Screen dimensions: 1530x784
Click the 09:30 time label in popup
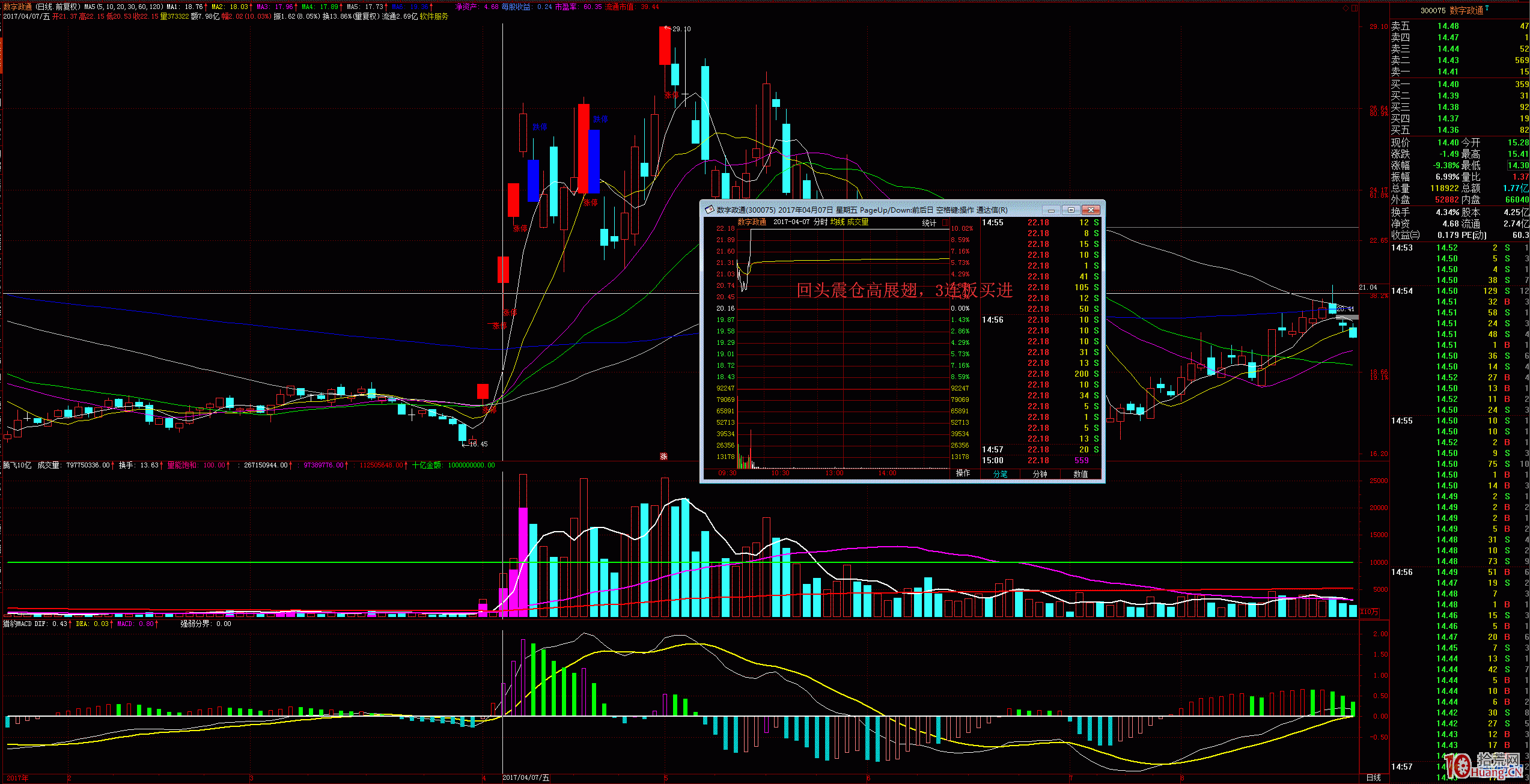pyautogui.click(x=727, y=473)
